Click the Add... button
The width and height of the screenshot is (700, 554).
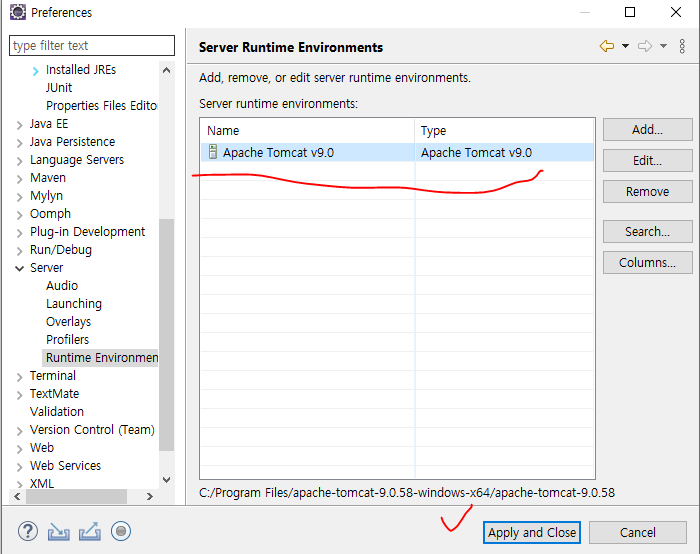tap(647, 129)
